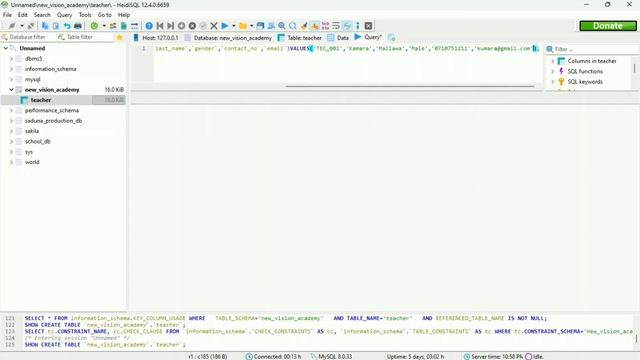640x360 pixels.
Task: Open the session manager connect icon
Action: [12, 26]
